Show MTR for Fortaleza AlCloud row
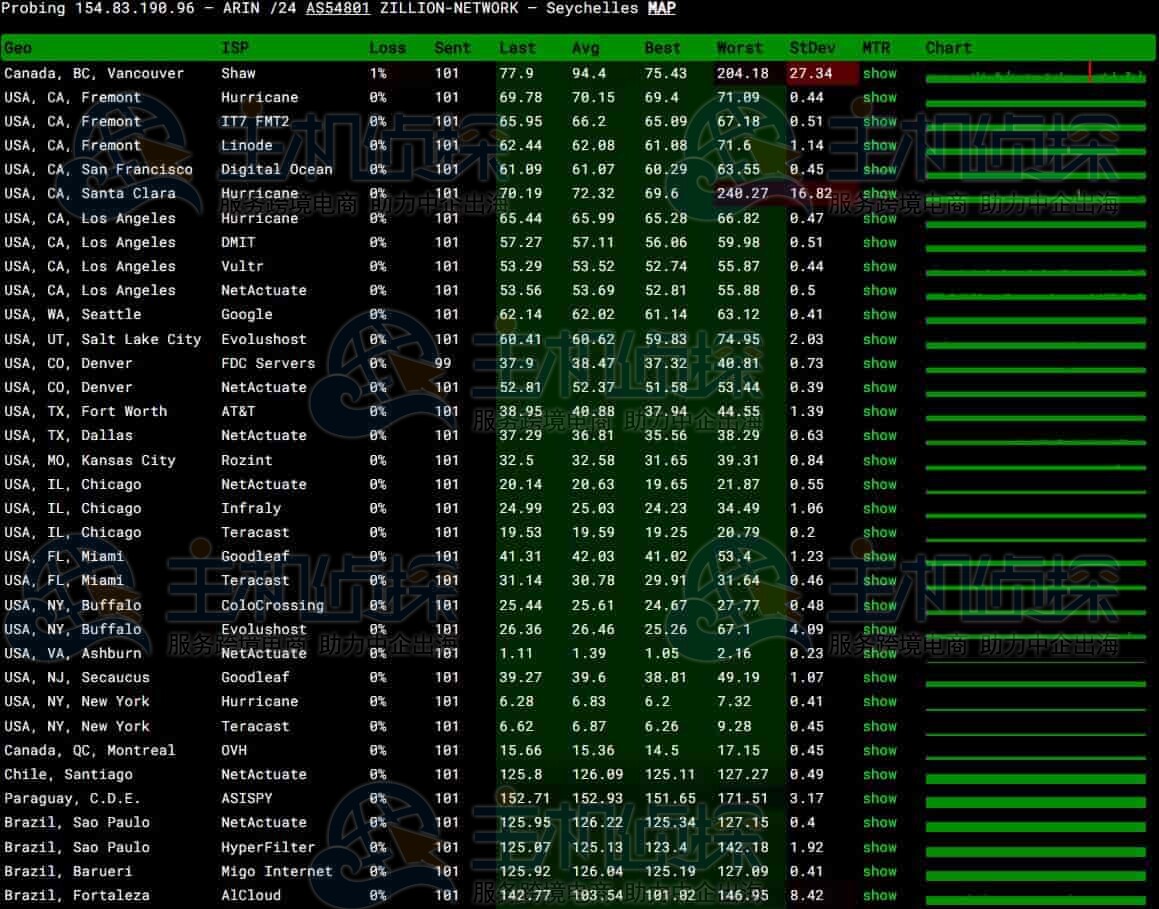 (880, 895)
